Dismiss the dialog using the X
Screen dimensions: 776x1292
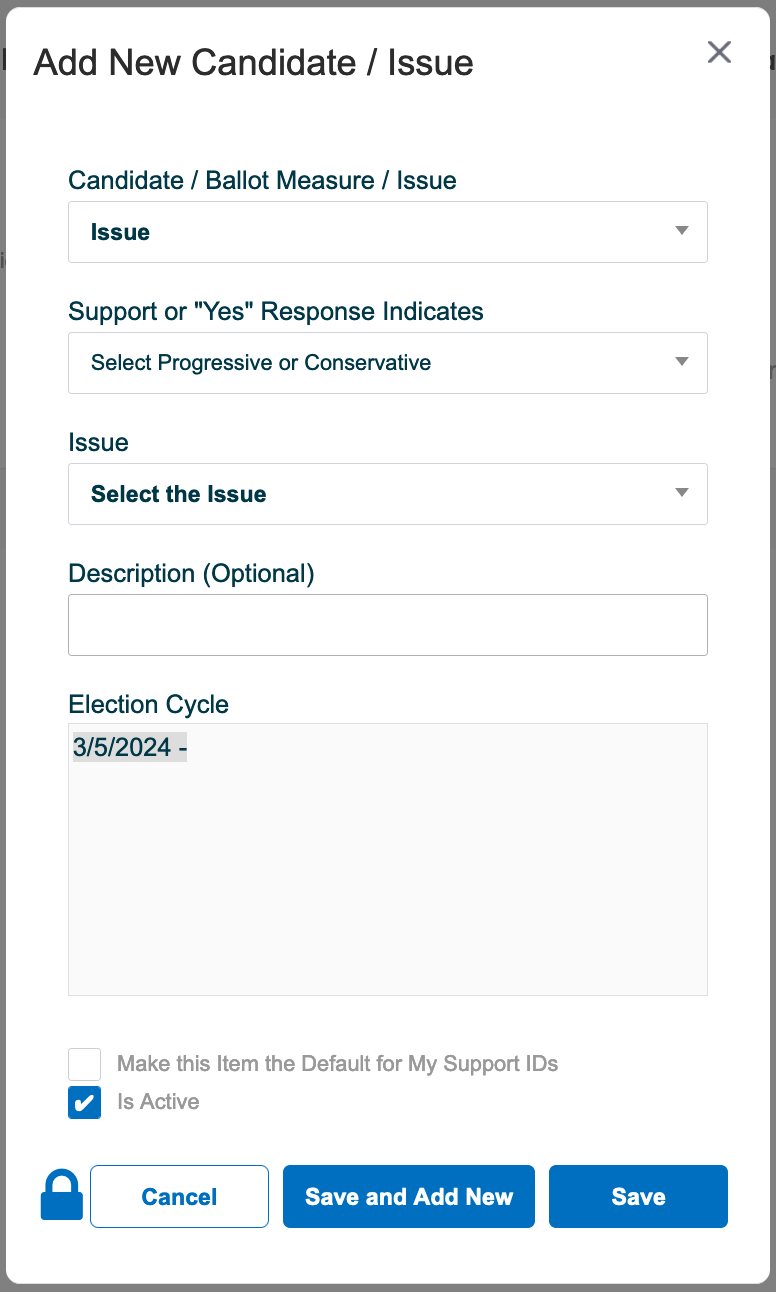719,52
